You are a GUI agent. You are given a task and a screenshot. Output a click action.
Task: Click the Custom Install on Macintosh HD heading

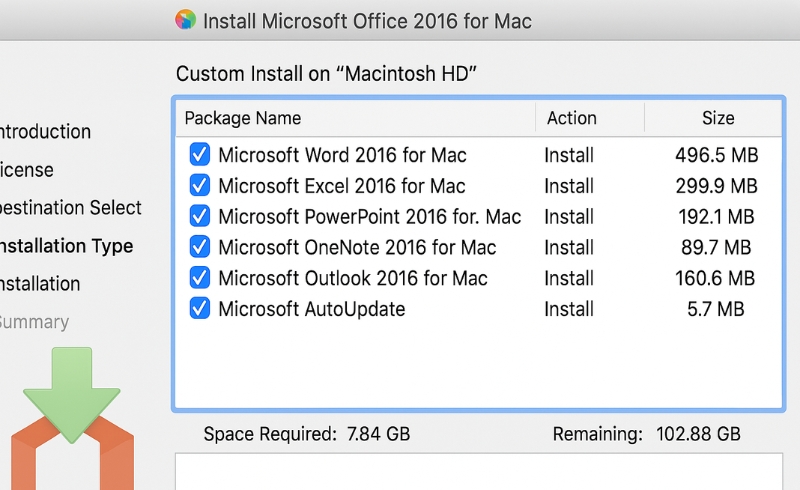click(x=326, y=74)
